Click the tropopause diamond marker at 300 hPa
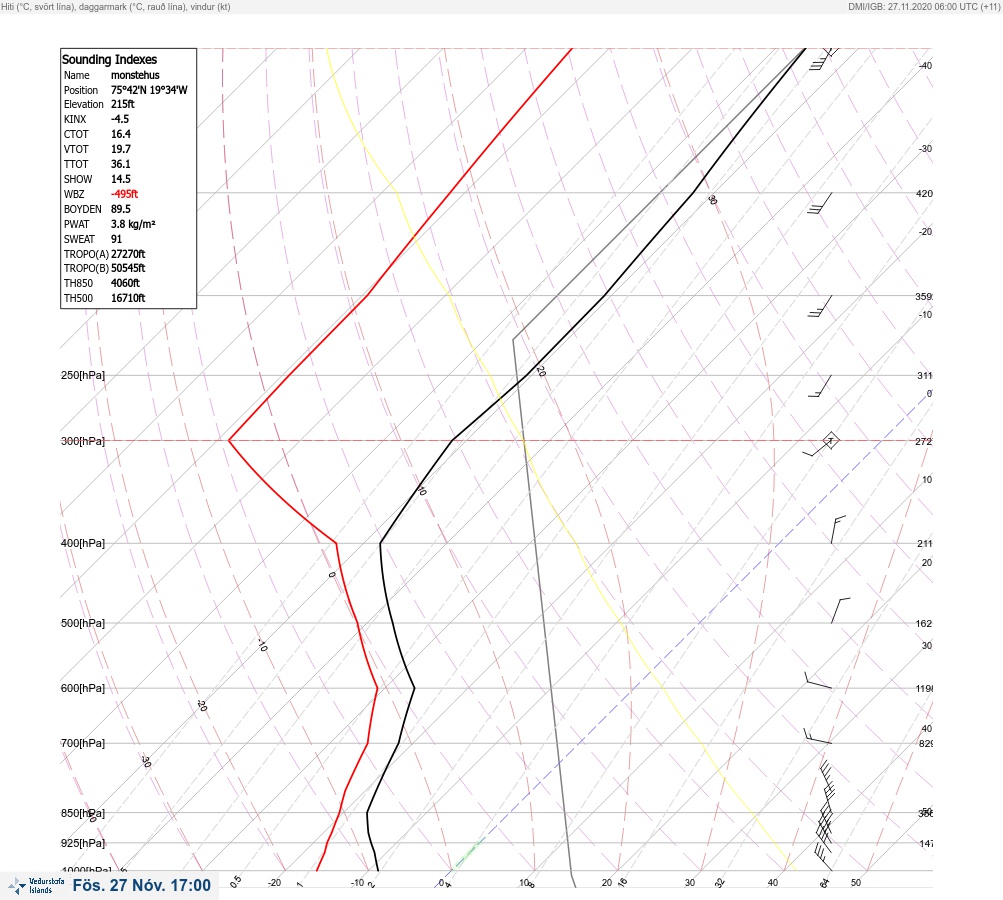Screen dimensions: 1003x900 (x=830, y=440)
